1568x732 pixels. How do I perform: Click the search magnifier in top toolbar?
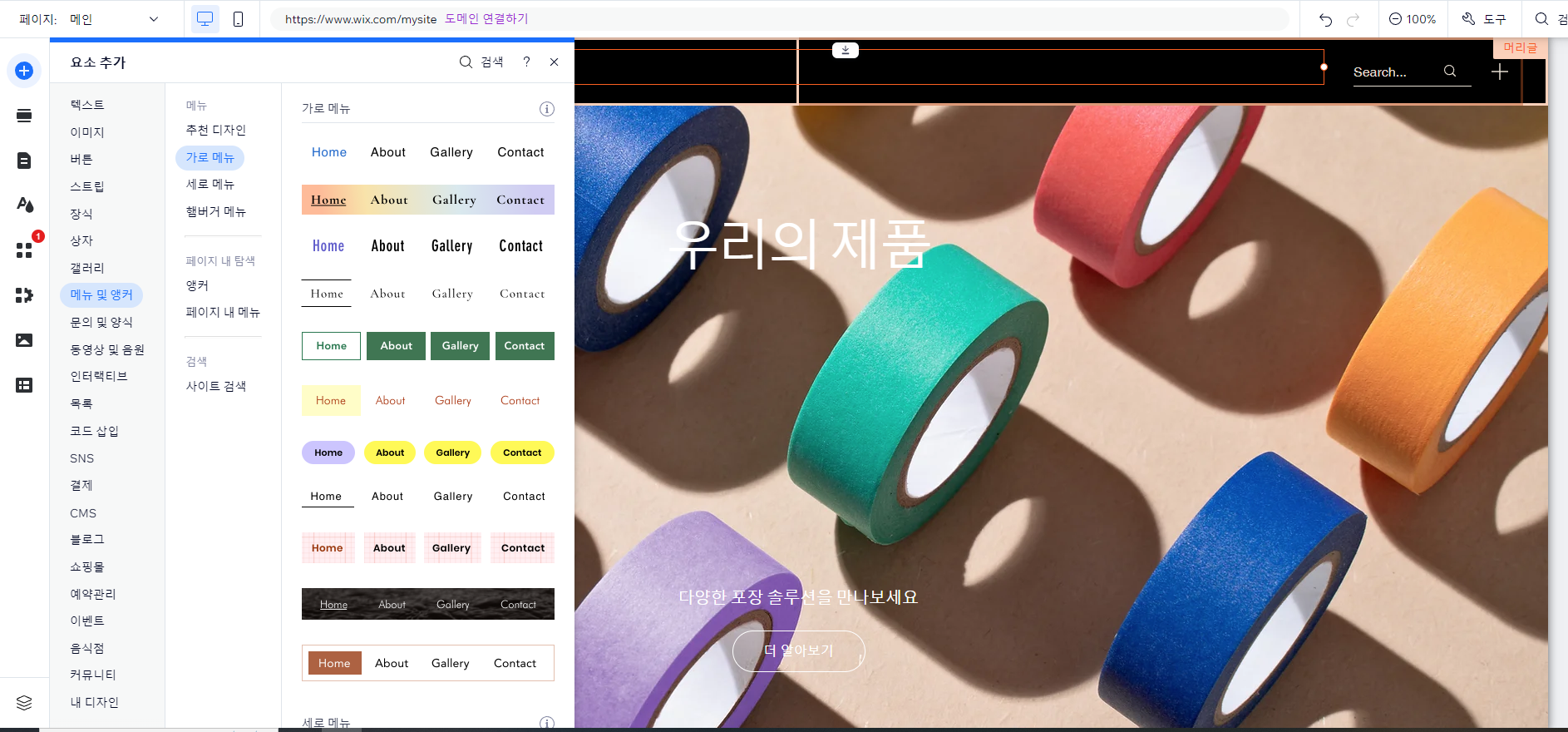click(1541, 19)
